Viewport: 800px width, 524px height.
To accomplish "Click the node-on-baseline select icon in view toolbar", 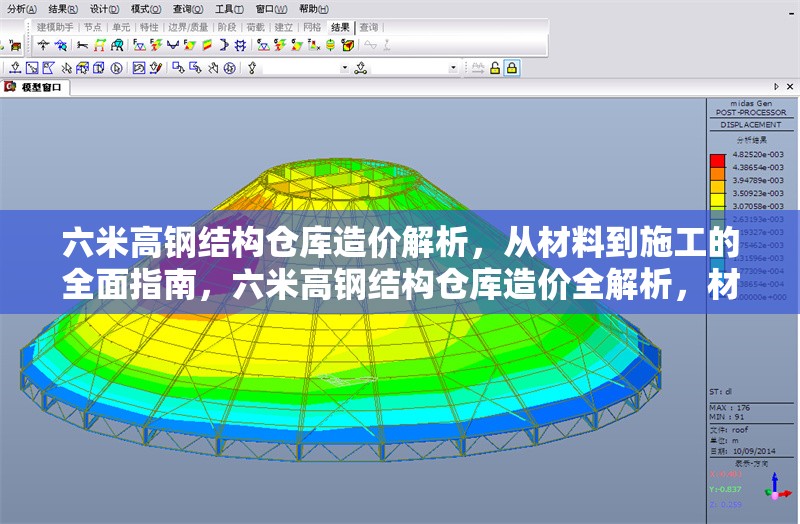I will pos(15,68).
